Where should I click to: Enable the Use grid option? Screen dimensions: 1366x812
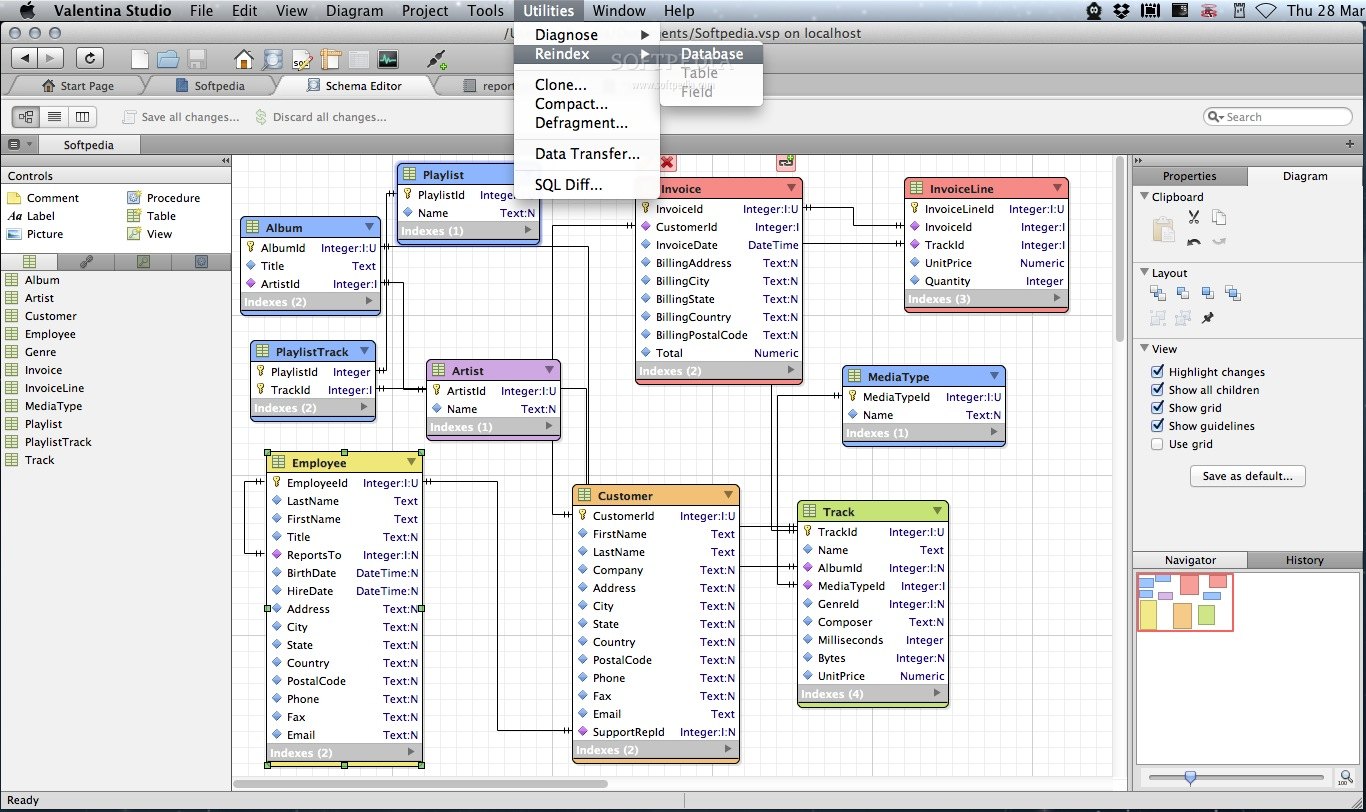1157,444
